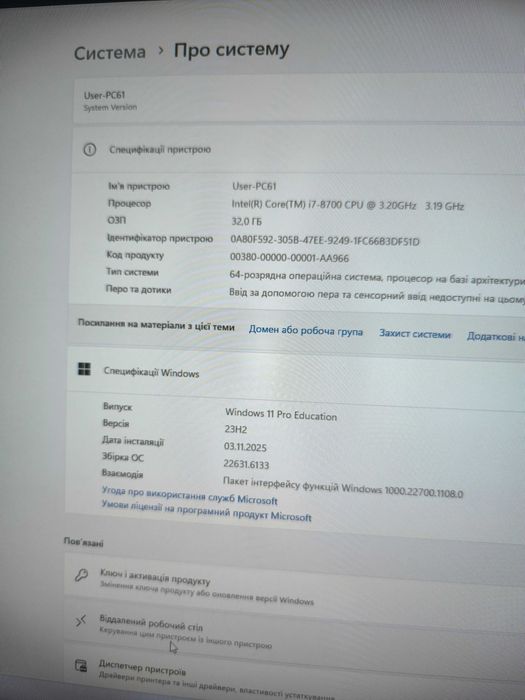Image resolution: width=525 pixels, height=700 pixels.
Task: Go back to Система breadcrumb
Action: 110,53
